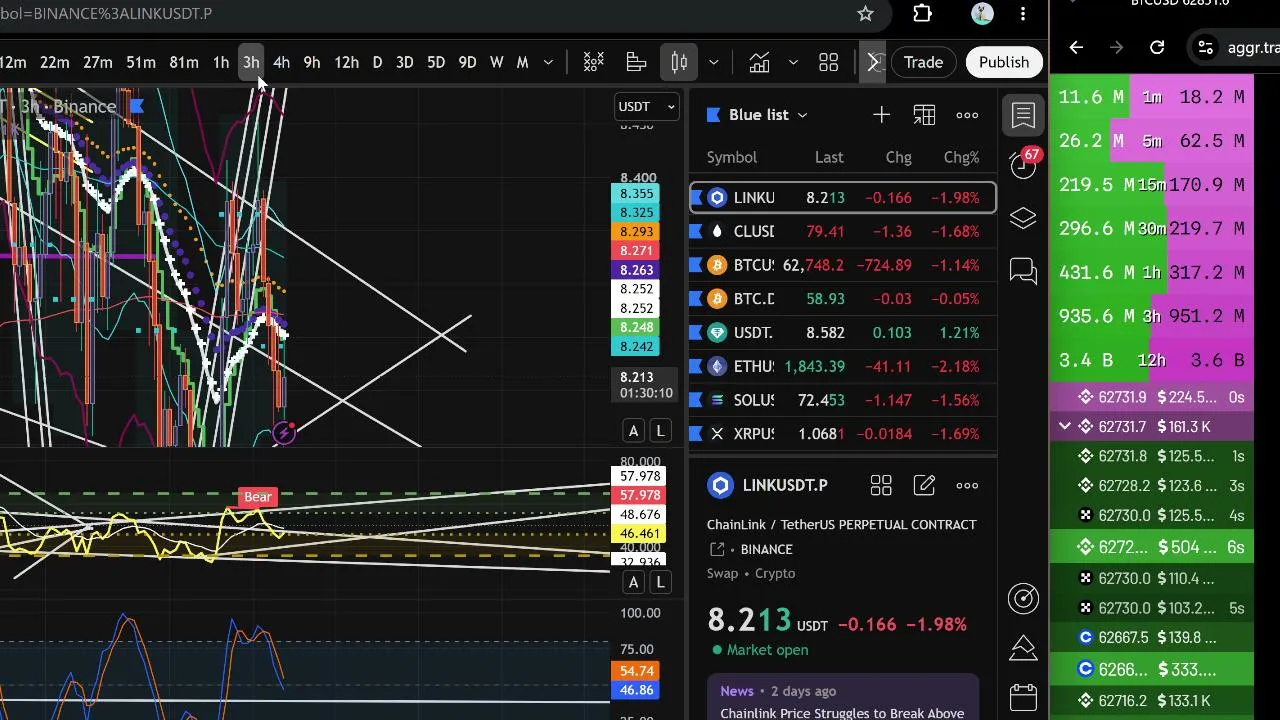
Task: Switch to the 4h timeframe
Action: click(281, 62)
